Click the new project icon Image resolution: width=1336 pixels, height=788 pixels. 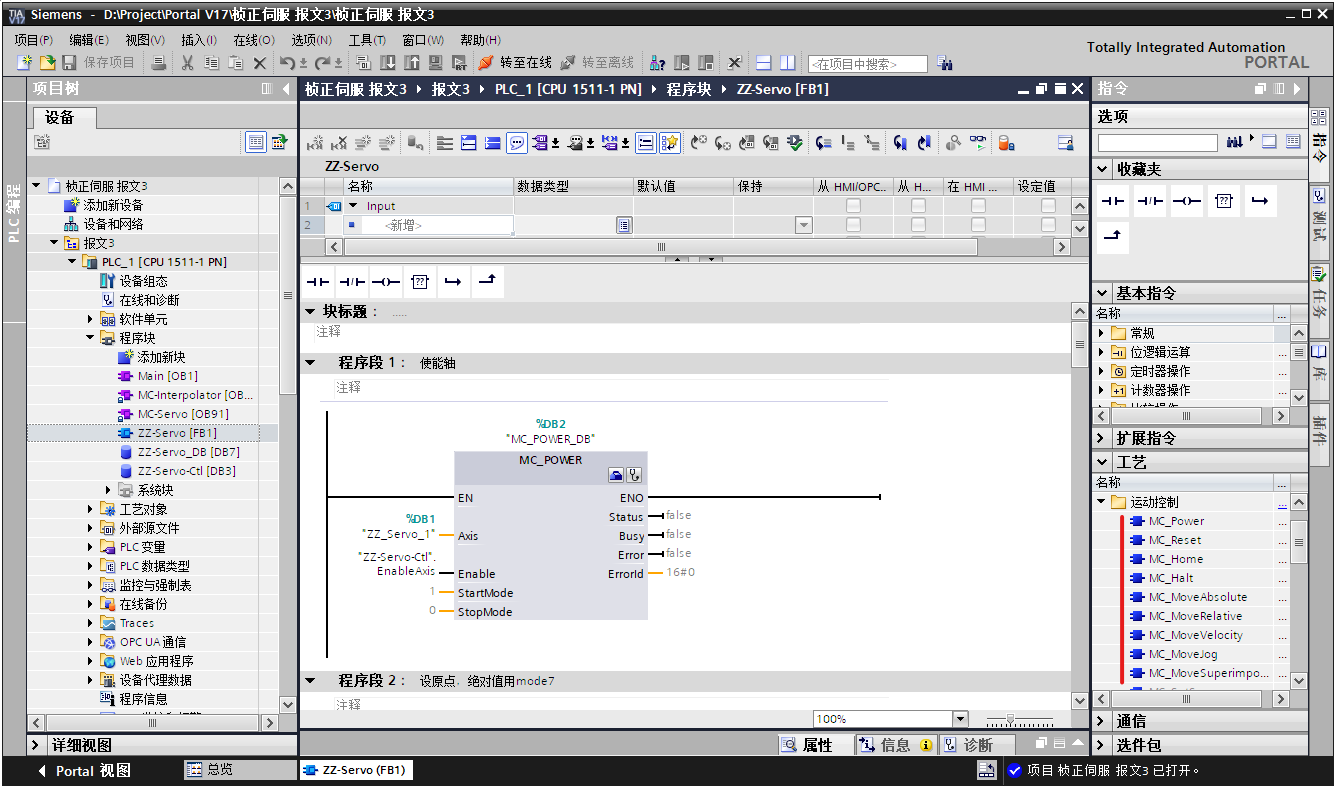26,63
